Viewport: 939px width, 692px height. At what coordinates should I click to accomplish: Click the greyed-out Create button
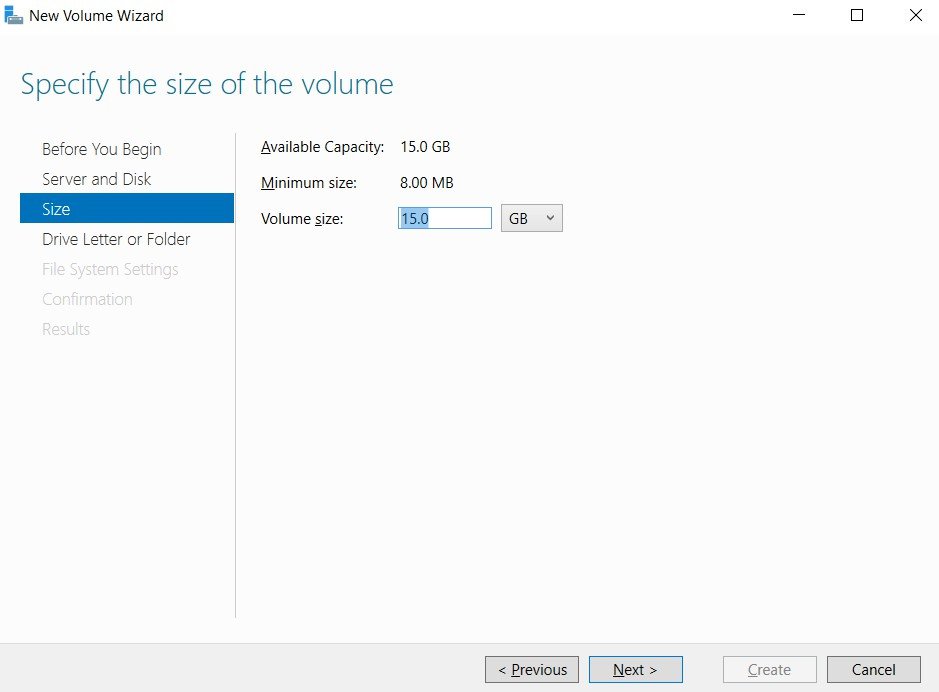(x=770, y=669)
